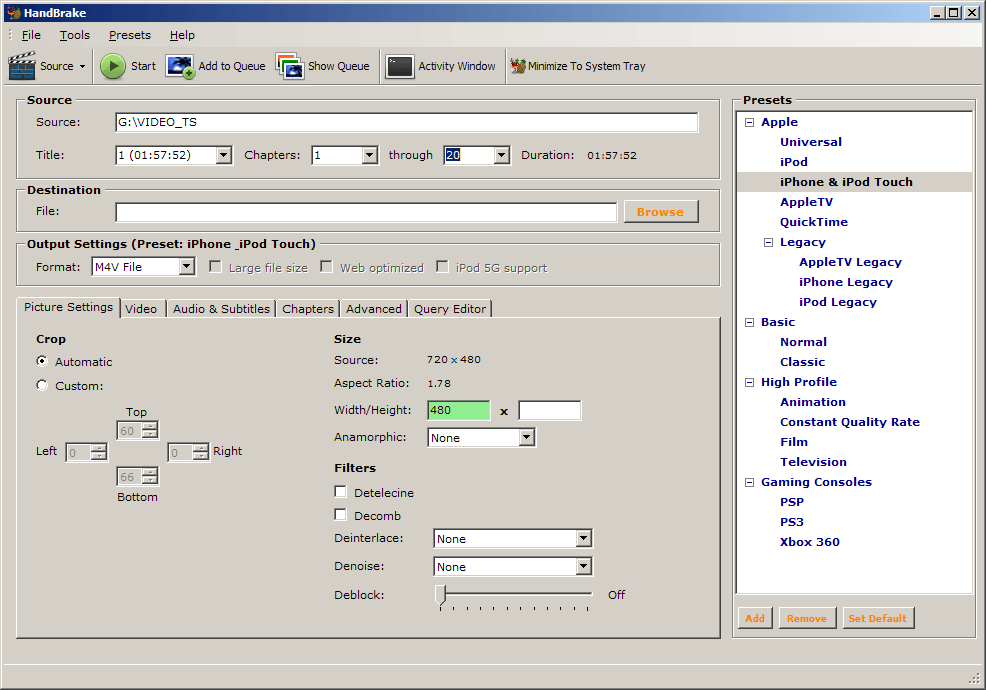The width and height of the screenshot is (986, 690).
Task: Select the Picture Settings tab
Action: 68,307
